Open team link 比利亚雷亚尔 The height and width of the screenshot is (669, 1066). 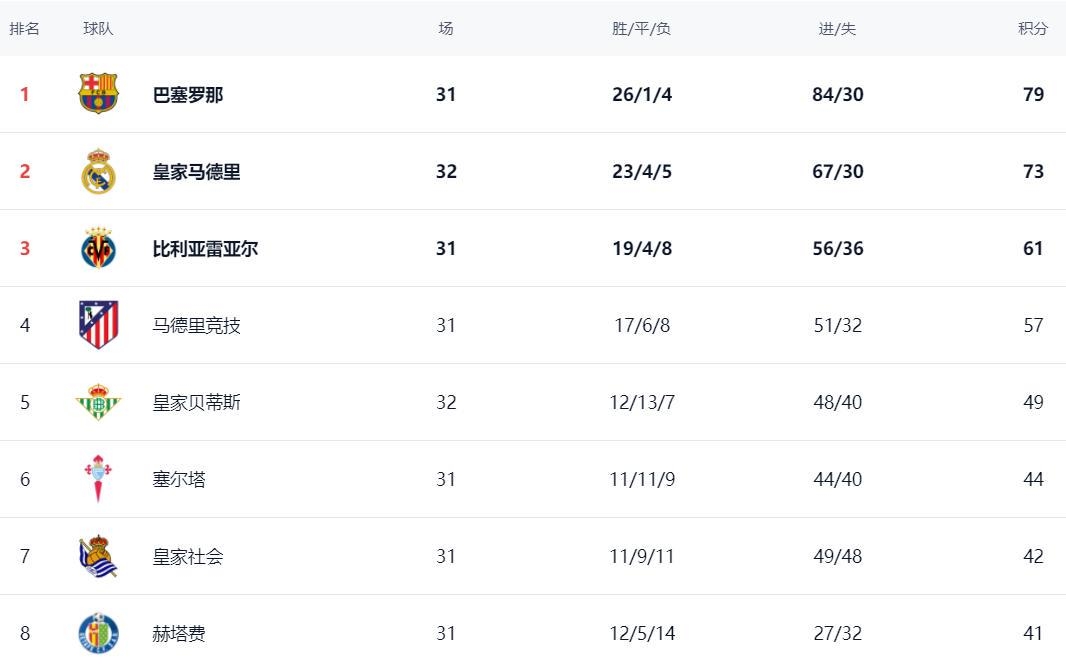tap(205, 249)
